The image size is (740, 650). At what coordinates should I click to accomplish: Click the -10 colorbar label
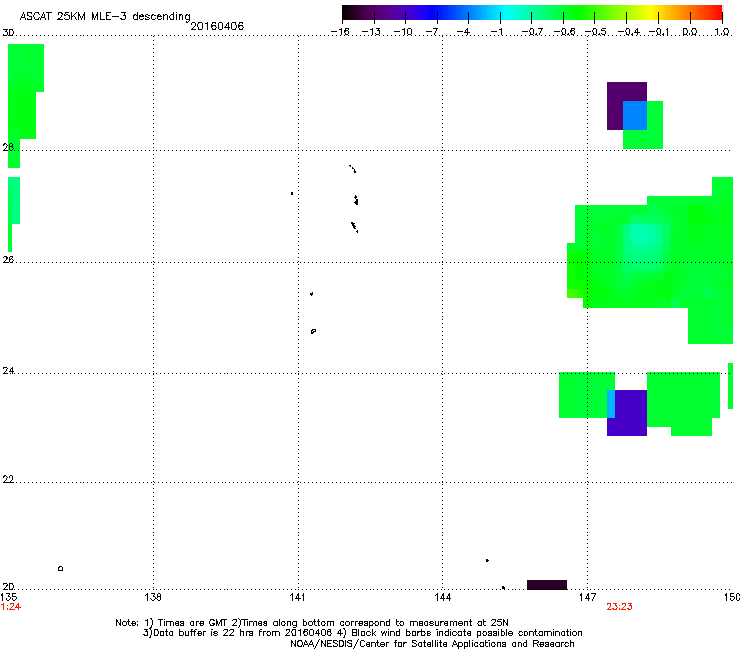click(x=403, y=32)
